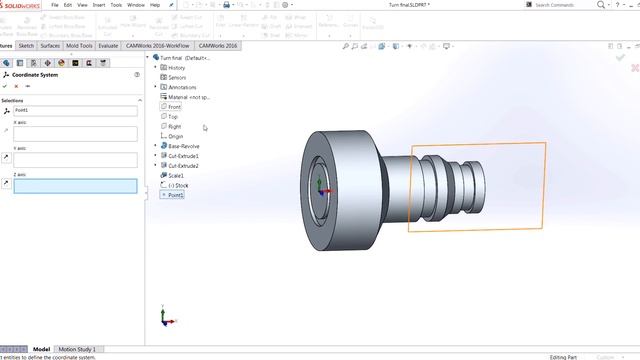
Task: Expand the Cut-Extrude1 feature node
Action: tap(155, 156)
